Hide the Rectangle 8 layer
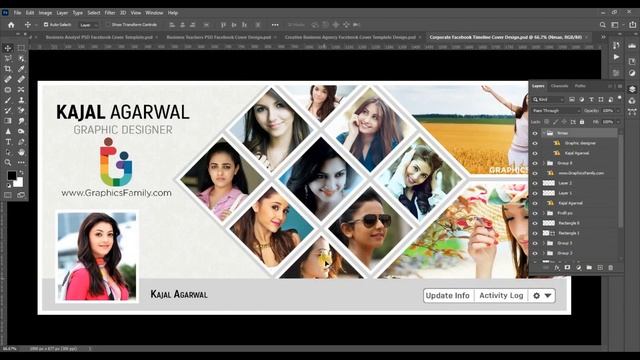This screenshot has height=360, width=640. 535,223
